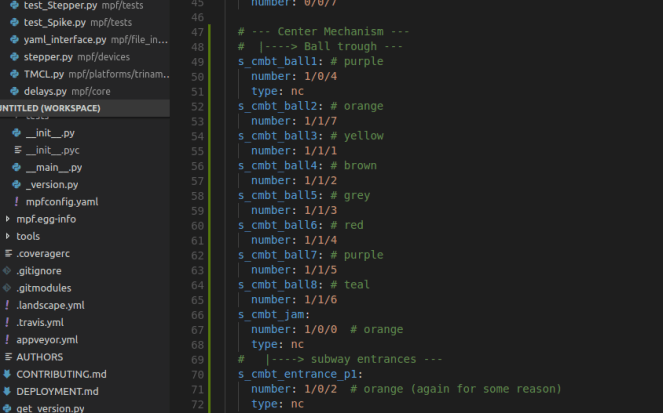Click the '# --- Center Mechanism ---' comment
This screenshot has width=663, height=413.
coord(323,32)
